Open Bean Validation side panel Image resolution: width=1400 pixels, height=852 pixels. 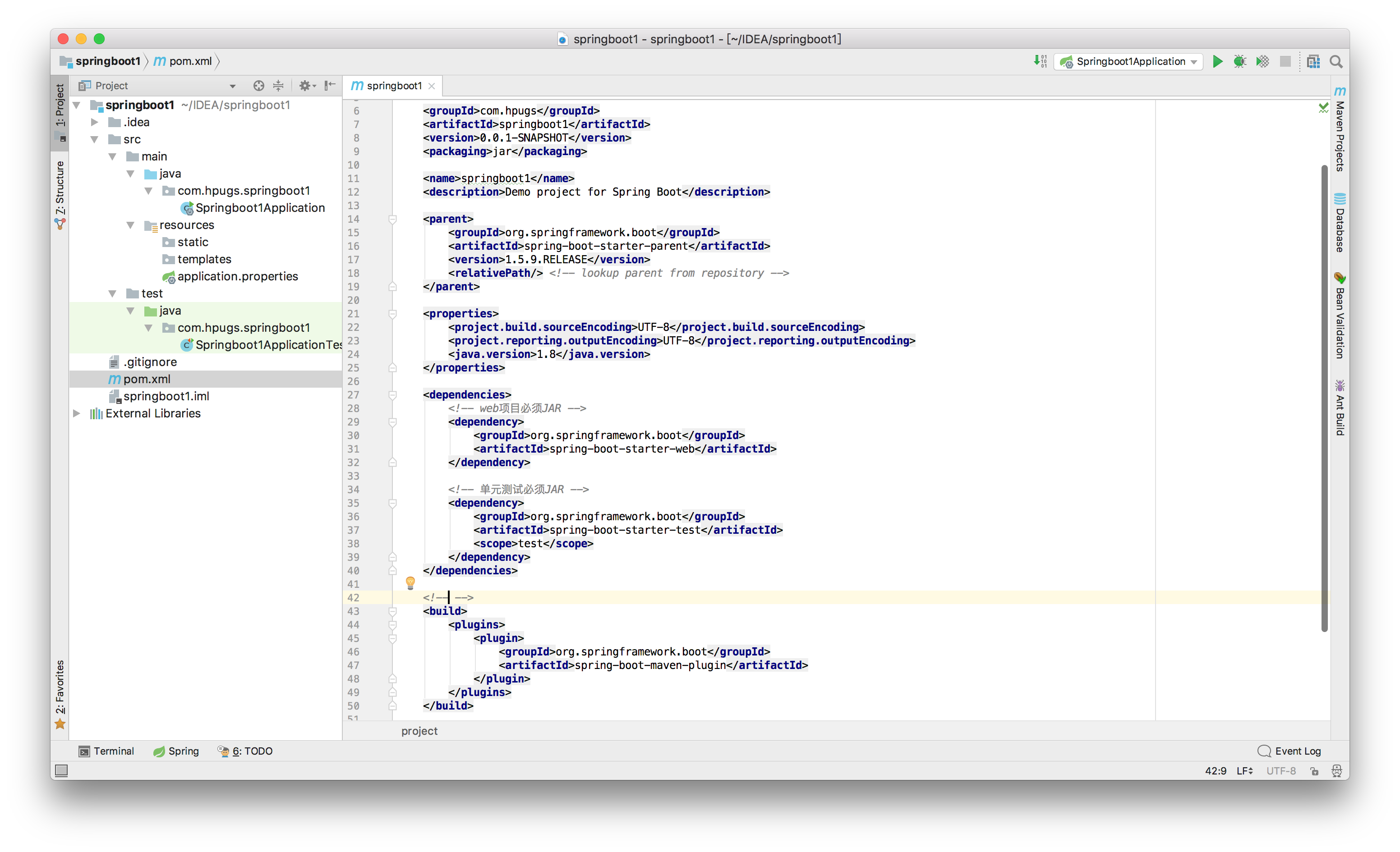coord(1340,315)
